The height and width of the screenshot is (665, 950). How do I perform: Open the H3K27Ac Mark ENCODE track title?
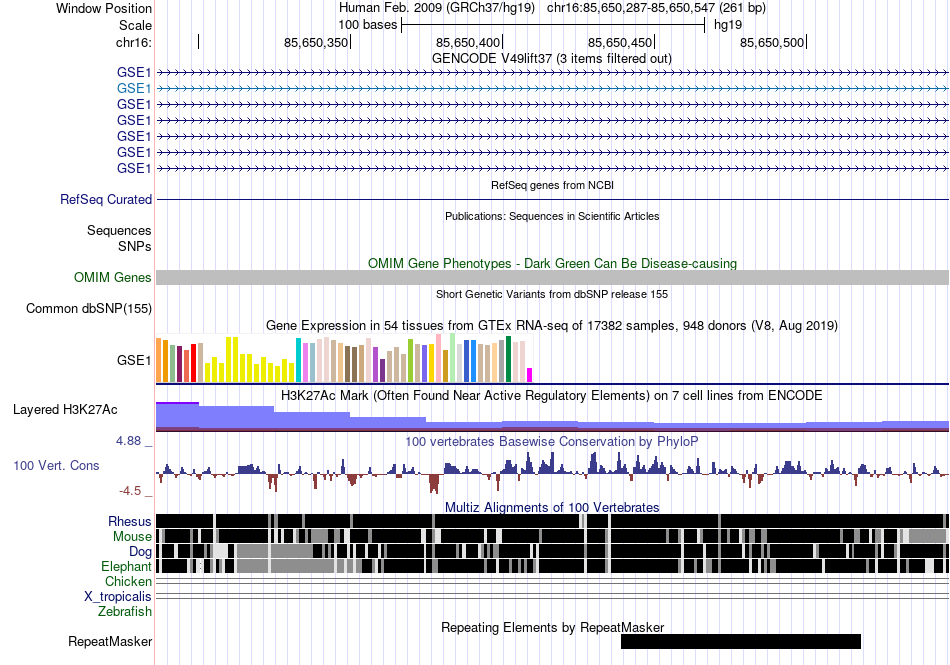point(552,395)
